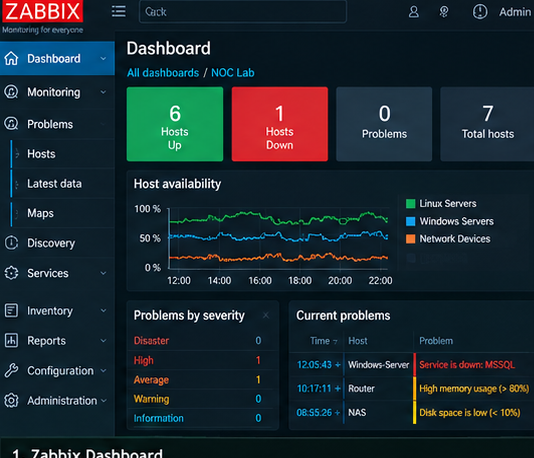
Task: Click the Inventory list icon
Action: (x=11, y=311)
